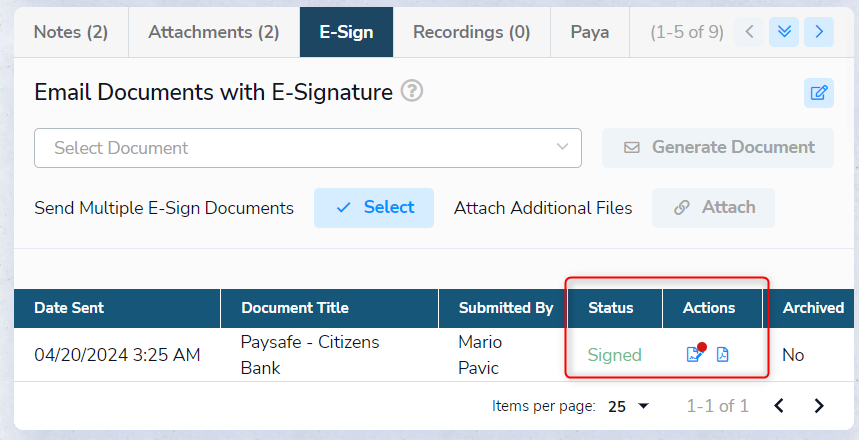Download PDF icon in Actions column
The width and height of the screenshot is (859, 440).
pos(723,355)
